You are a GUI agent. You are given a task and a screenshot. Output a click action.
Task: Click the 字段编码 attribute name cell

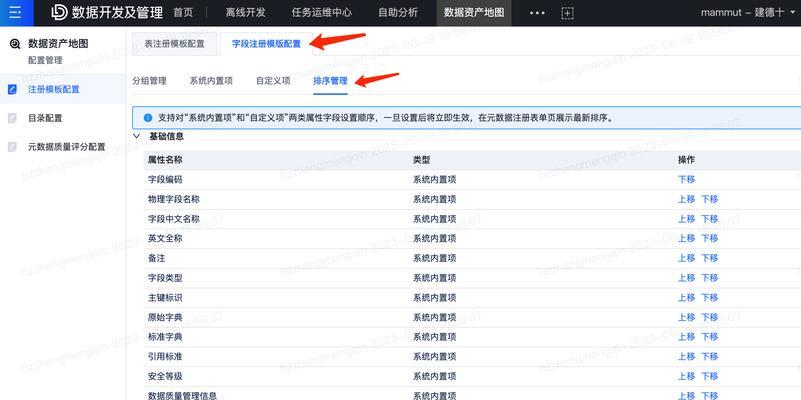click(x=165, y=180)
